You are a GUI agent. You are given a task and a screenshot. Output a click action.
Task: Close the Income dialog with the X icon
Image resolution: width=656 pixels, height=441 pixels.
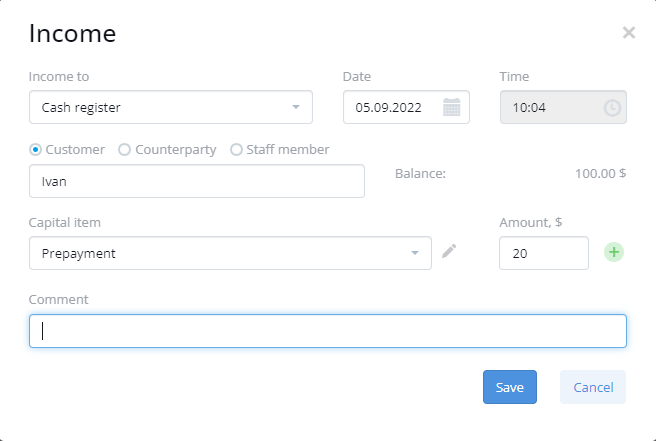point(629,33)
